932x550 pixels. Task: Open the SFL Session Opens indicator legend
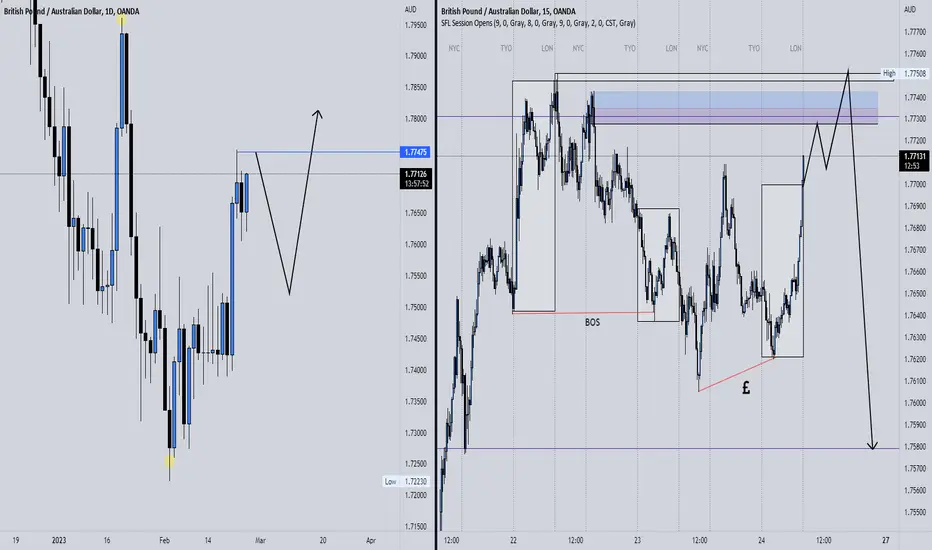point(538,23)
